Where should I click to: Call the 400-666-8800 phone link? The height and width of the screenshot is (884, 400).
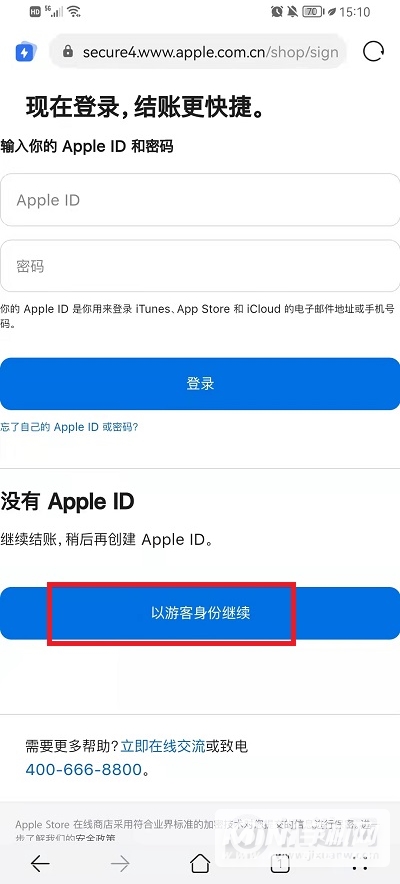pyautogui.click(x=83, y=770)
